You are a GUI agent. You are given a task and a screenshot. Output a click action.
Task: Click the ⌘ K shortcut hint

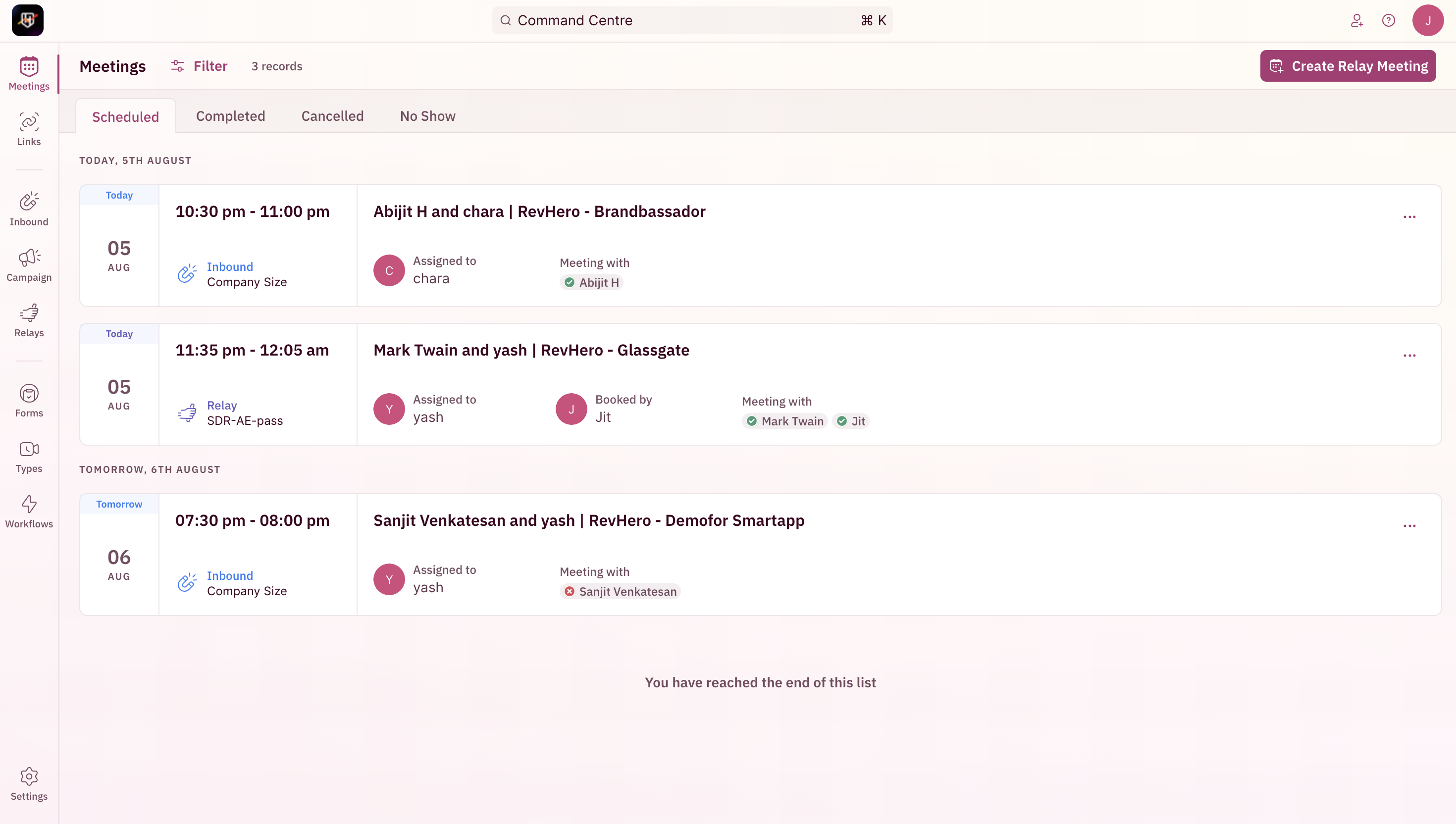coord(873,20)
